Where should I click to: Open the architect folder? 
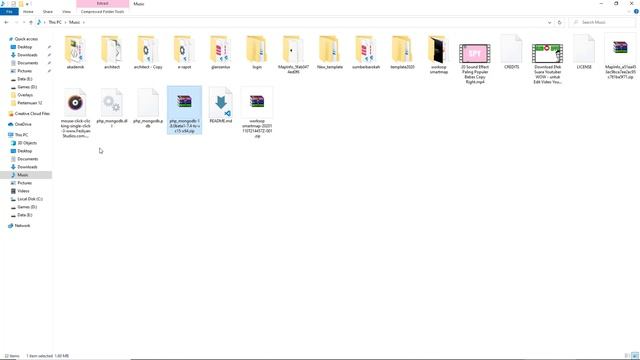[112, 53]
